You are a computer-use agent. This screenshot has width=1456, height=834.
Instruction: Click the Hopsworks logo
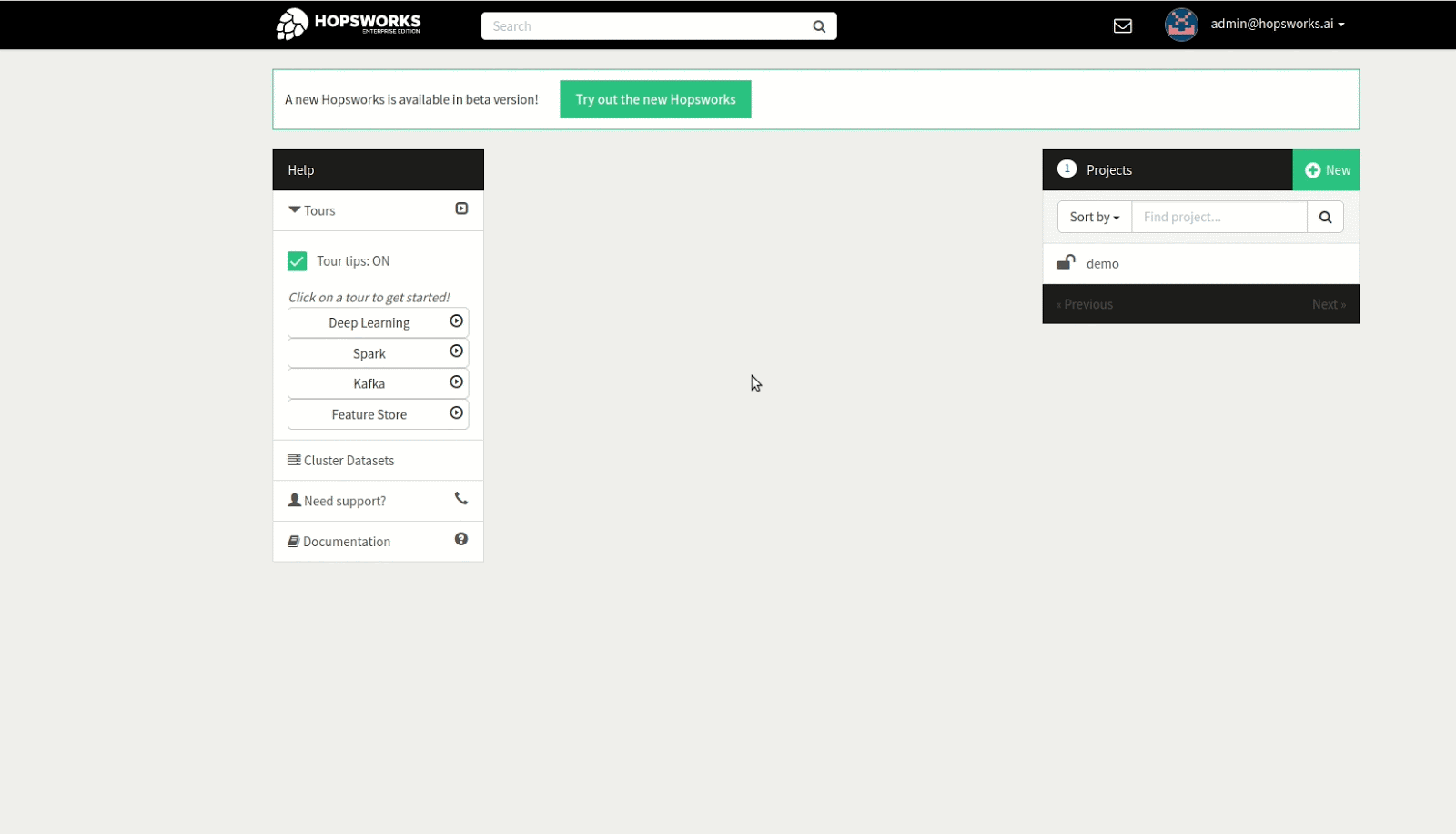(x=349, y=24)
